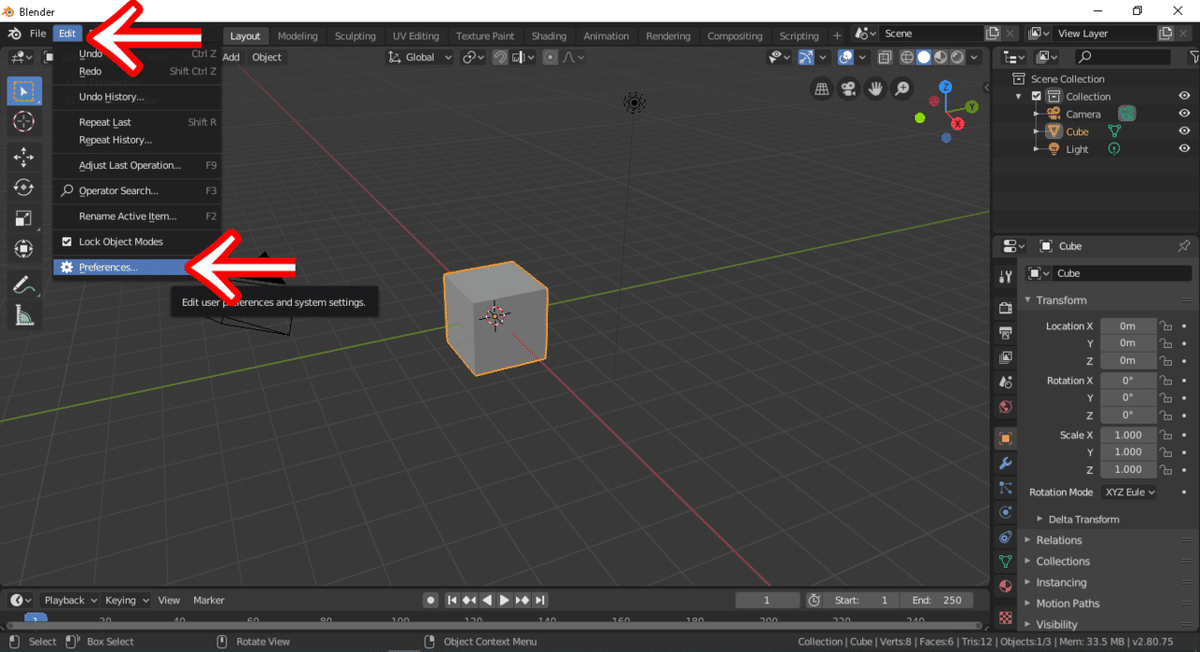Screen dimensions: 1200x652
Task: Select the Measure tool
Action: point(24,316)
